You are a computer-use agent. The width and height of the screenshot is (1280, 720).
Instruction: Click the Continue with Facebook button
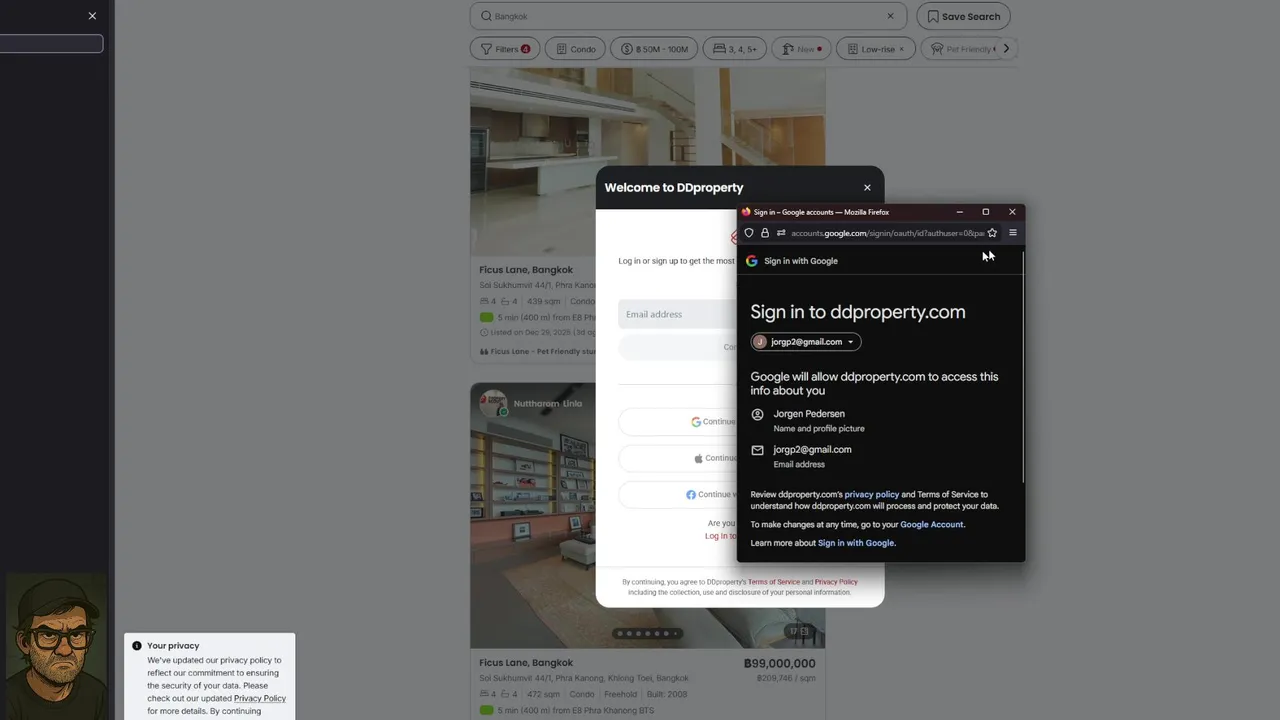tap(678, 494)
